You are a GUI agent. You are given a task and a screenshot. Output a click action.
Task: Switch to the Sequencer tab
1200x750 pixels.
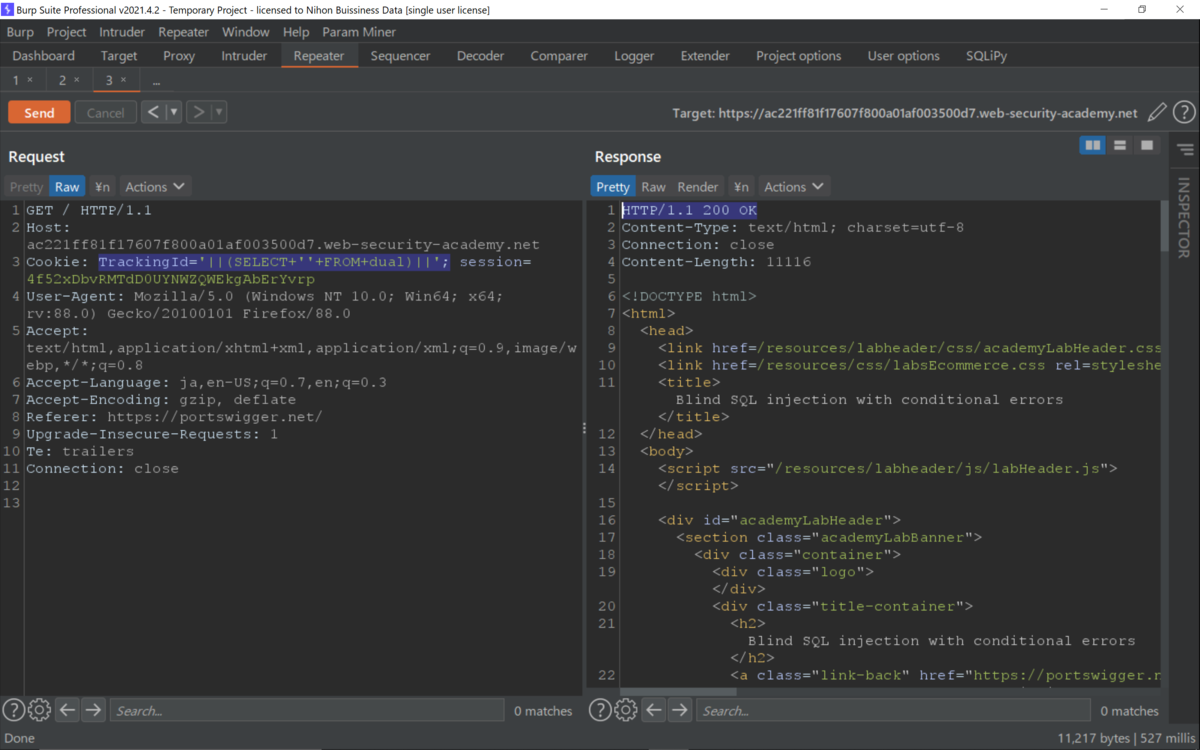pyautogui.click(x=400, y=56)
